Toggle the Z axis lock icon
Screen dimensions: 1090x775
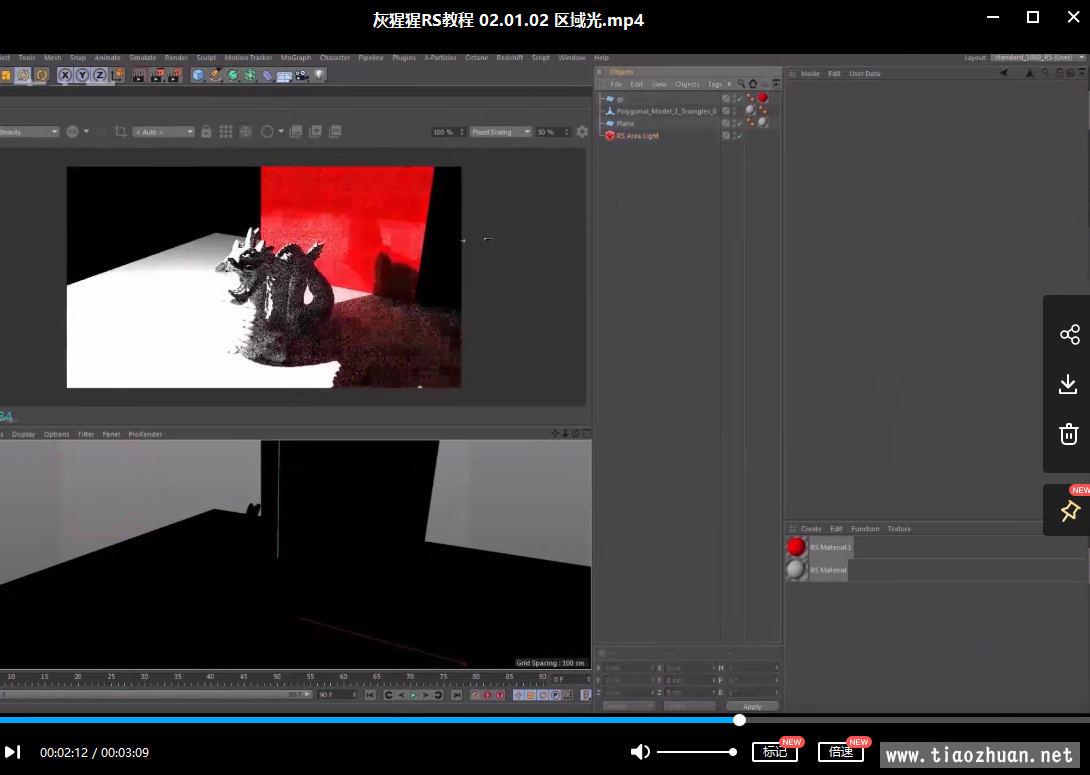[x=100, y=75]
